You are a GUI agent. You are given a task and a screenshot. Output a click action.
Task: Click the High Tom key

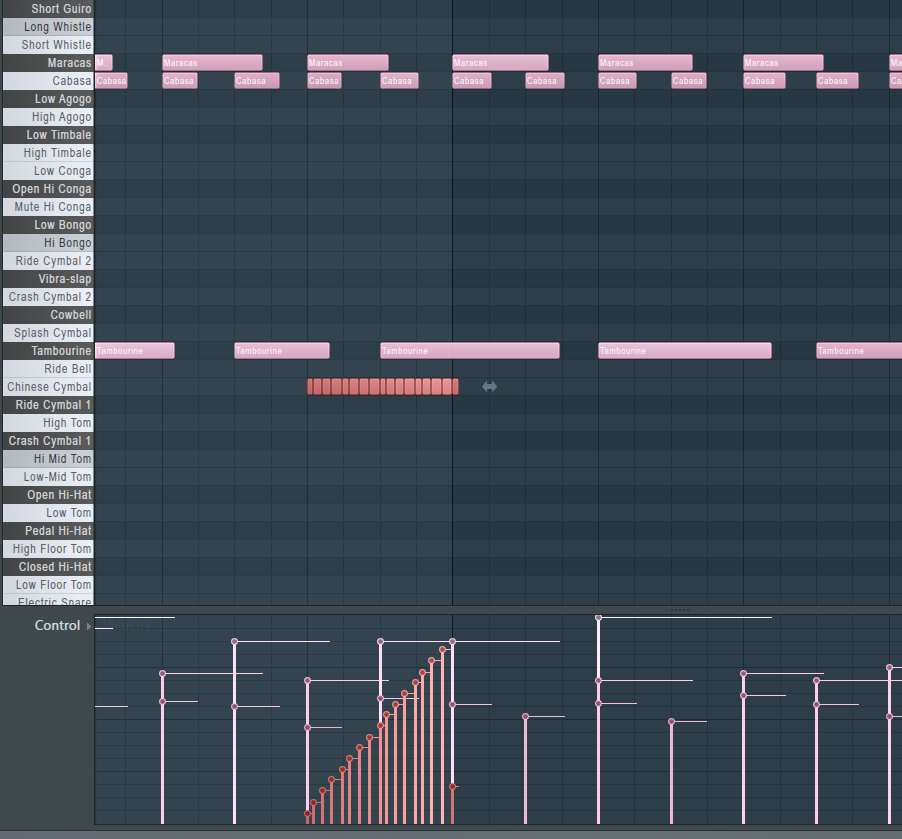[48, 422]
